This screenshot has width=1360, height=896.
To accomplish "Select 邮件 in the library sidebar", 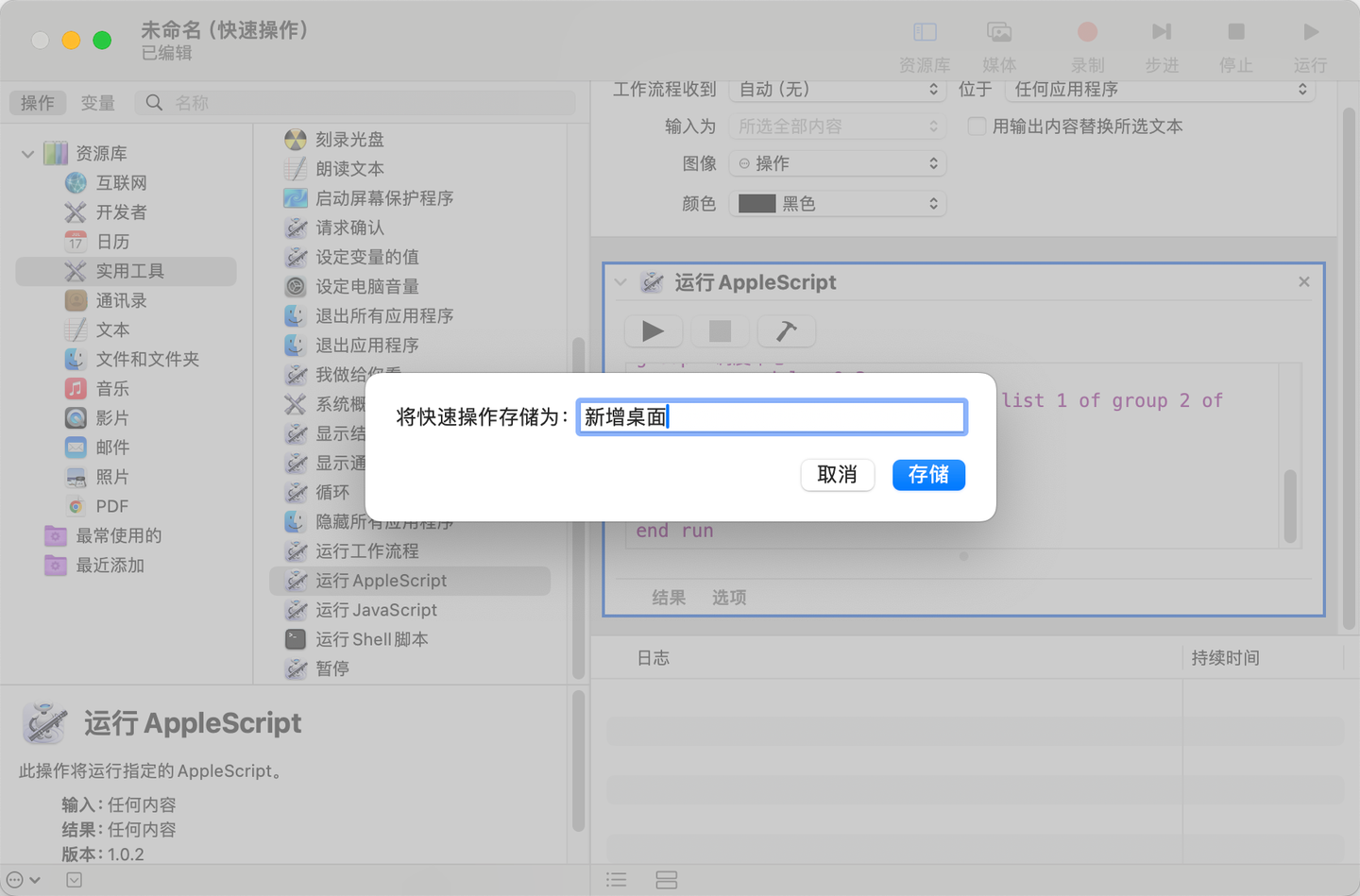I will [x=112, y=447].
